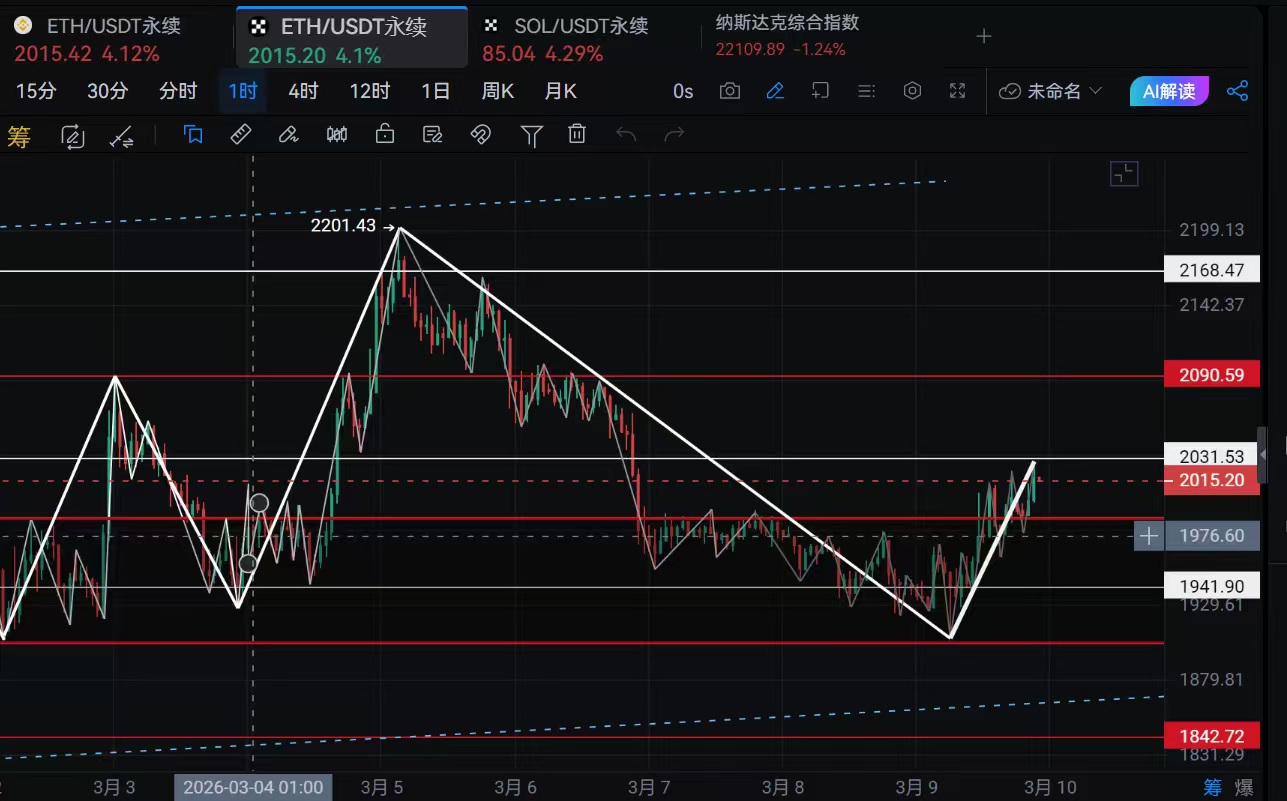Click the share icon beside AI解读
1287x801 pixels.
[x=1237, y=91]
